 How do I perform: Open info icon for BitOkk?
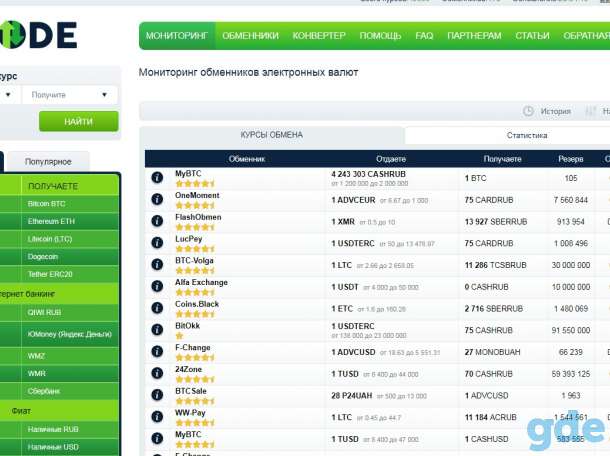(x=157, y=330)
